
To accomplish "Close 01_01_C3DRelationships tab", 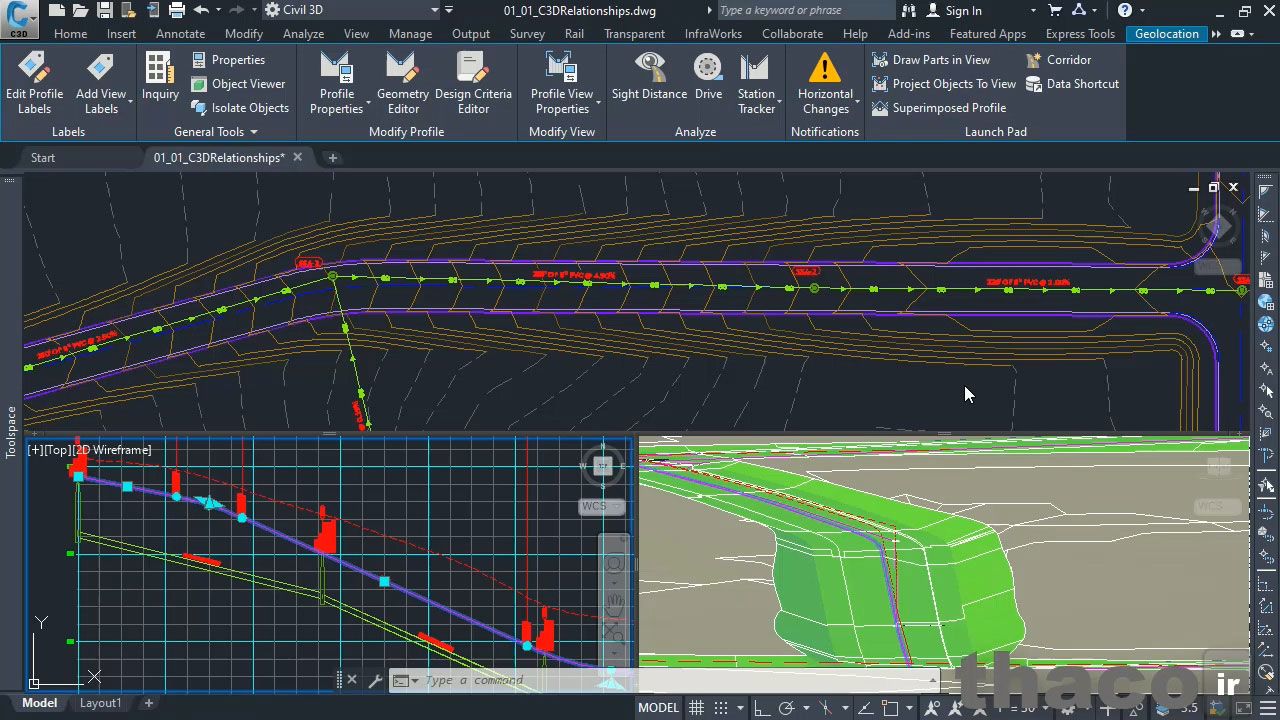I will pyautogui.click(x=297, y=158).
